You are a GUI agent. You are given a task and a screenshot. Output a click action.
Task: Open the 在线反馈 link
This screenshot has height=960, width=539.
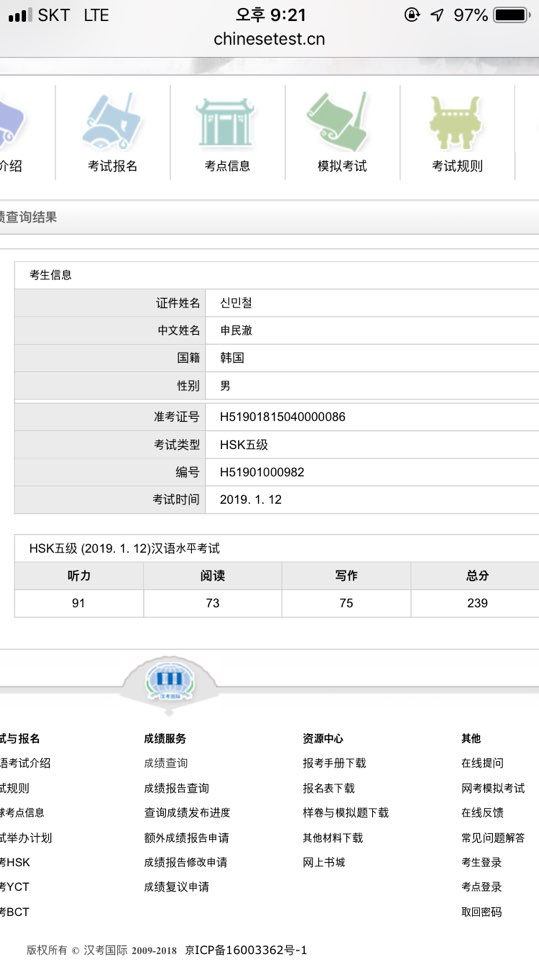(x=483, y=812)
